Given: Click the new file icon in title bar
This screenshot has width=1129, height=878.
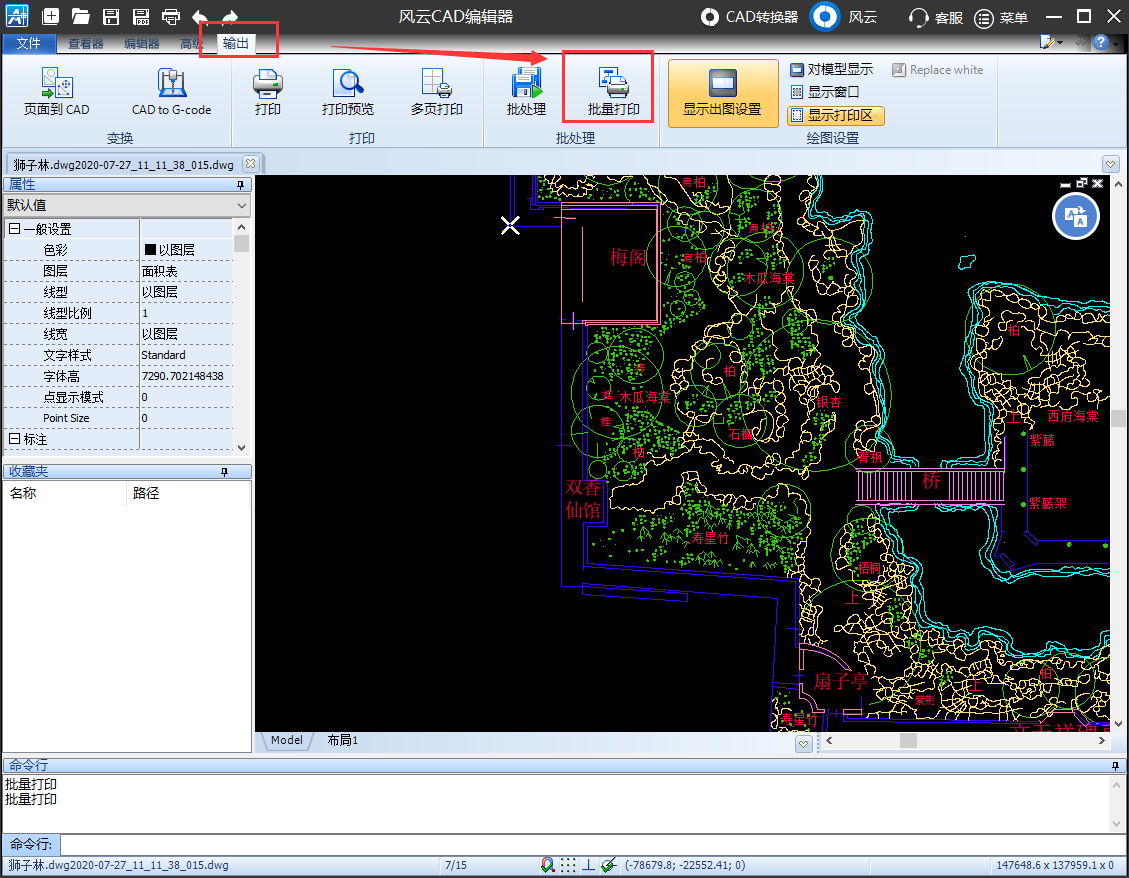Looking at the screenshot, I should (x=50, y=16).
